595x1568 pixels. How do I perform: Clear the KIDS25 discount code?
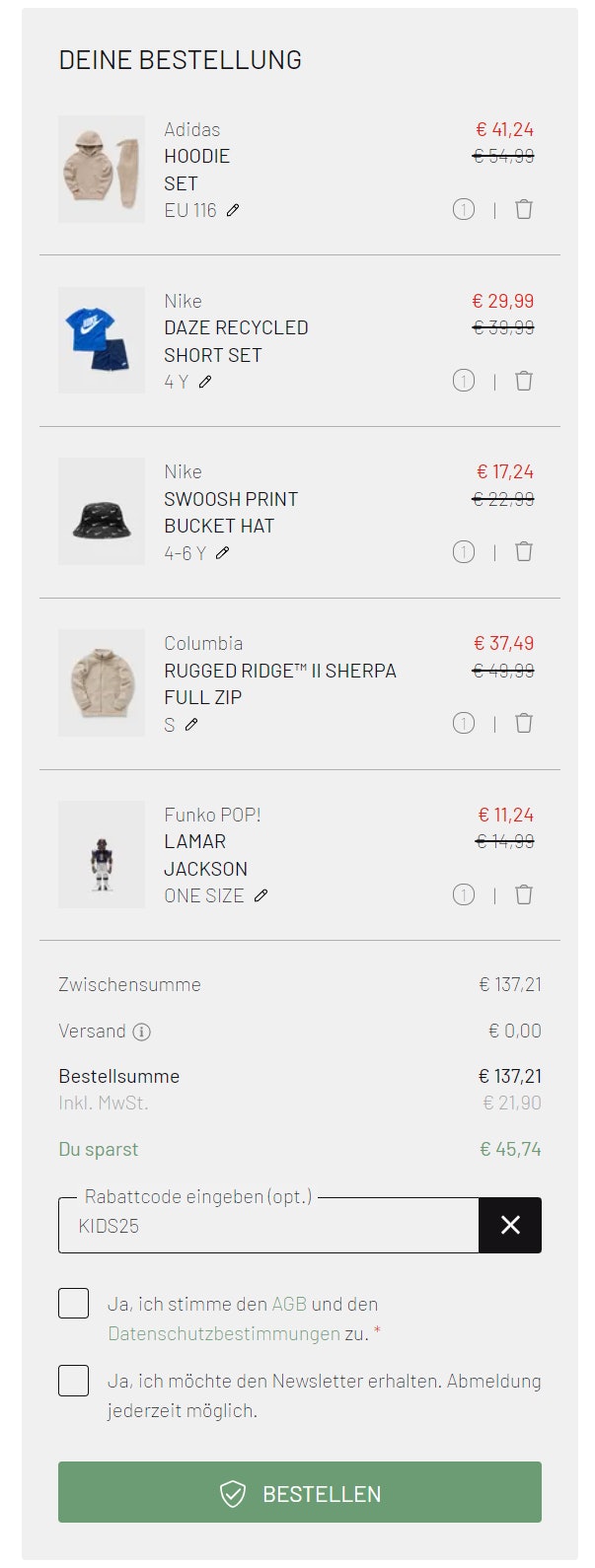(x=510, y=1225)
